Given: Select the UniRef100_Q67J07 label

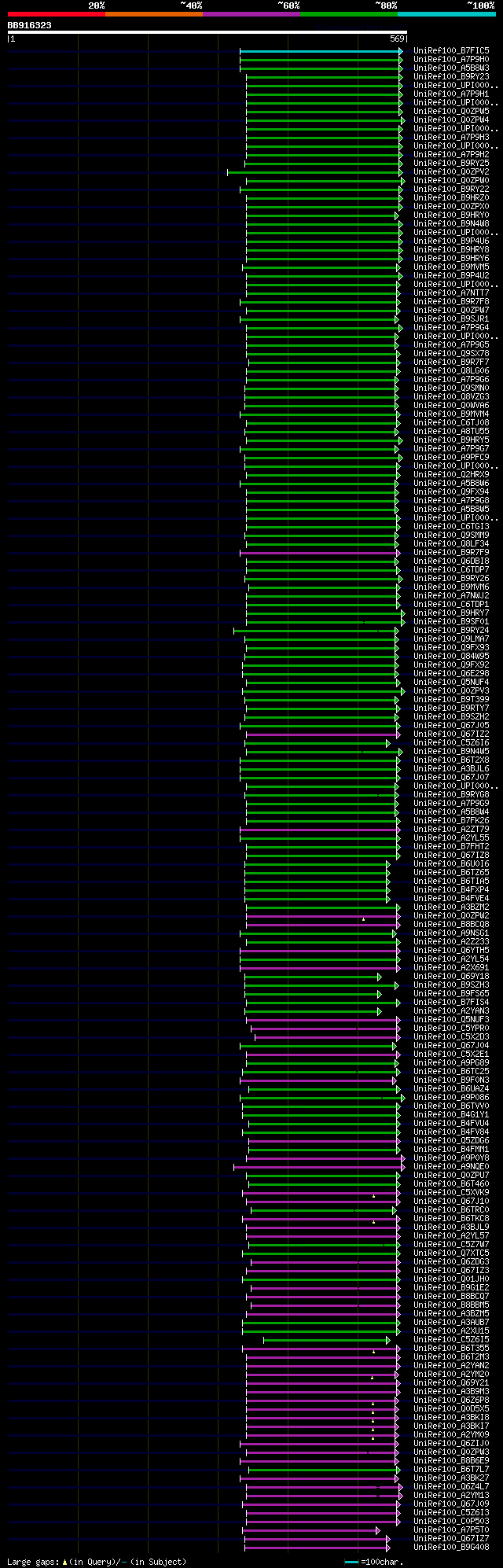Looking at the screenshot, I should point(451,778).
